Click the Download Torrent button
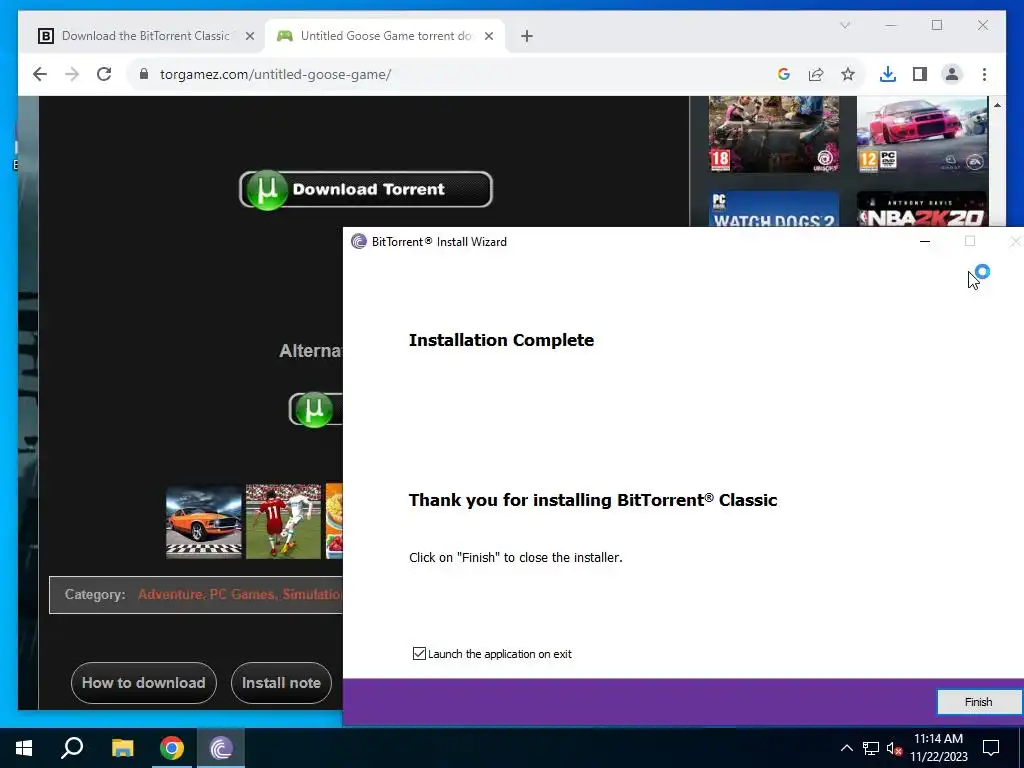The height and width of the screenshot is (768, 1024). click(366, 189)
